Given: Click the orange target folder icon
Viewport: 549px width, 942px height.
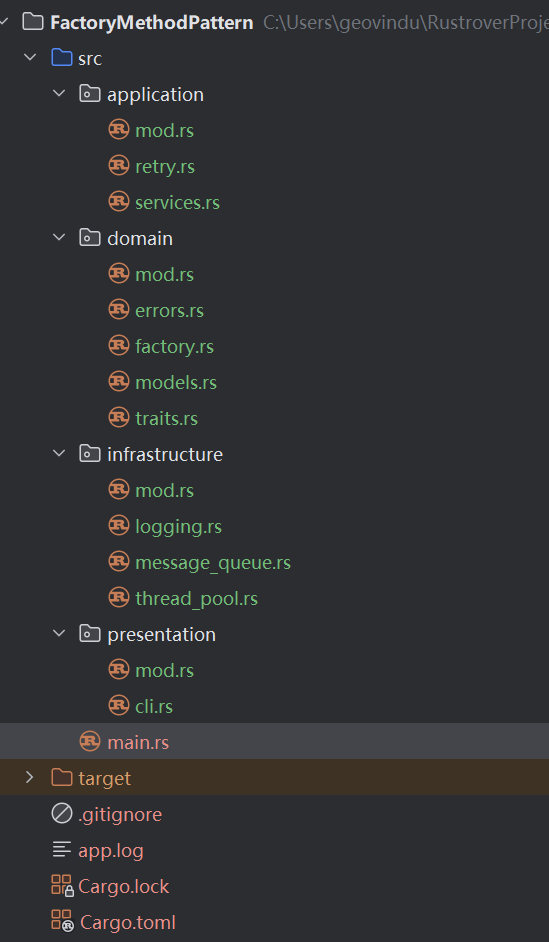Looking at the screenshot, I should point(61,777).
